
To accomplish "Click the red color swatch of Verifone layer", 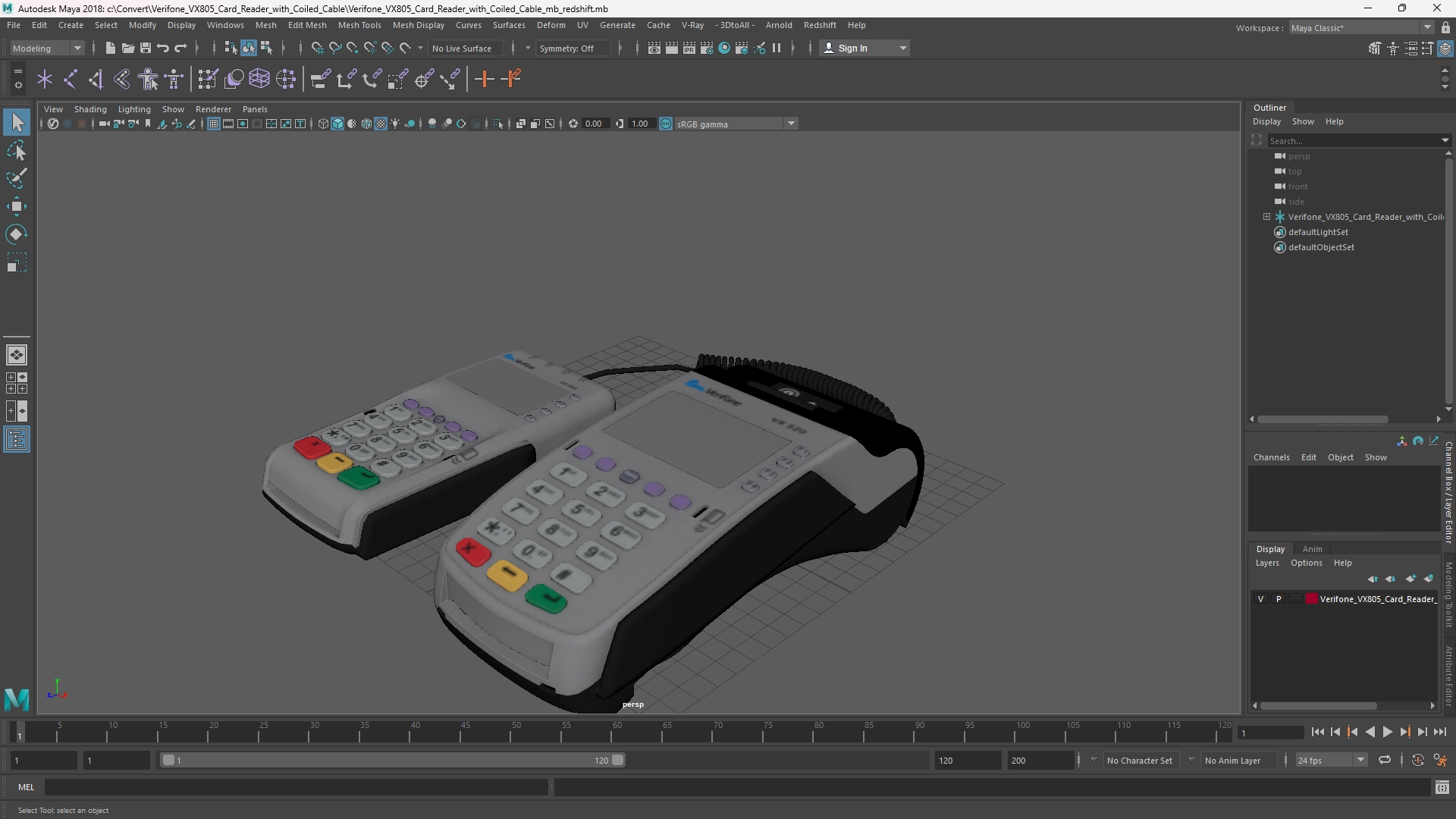I will 1312,599.
